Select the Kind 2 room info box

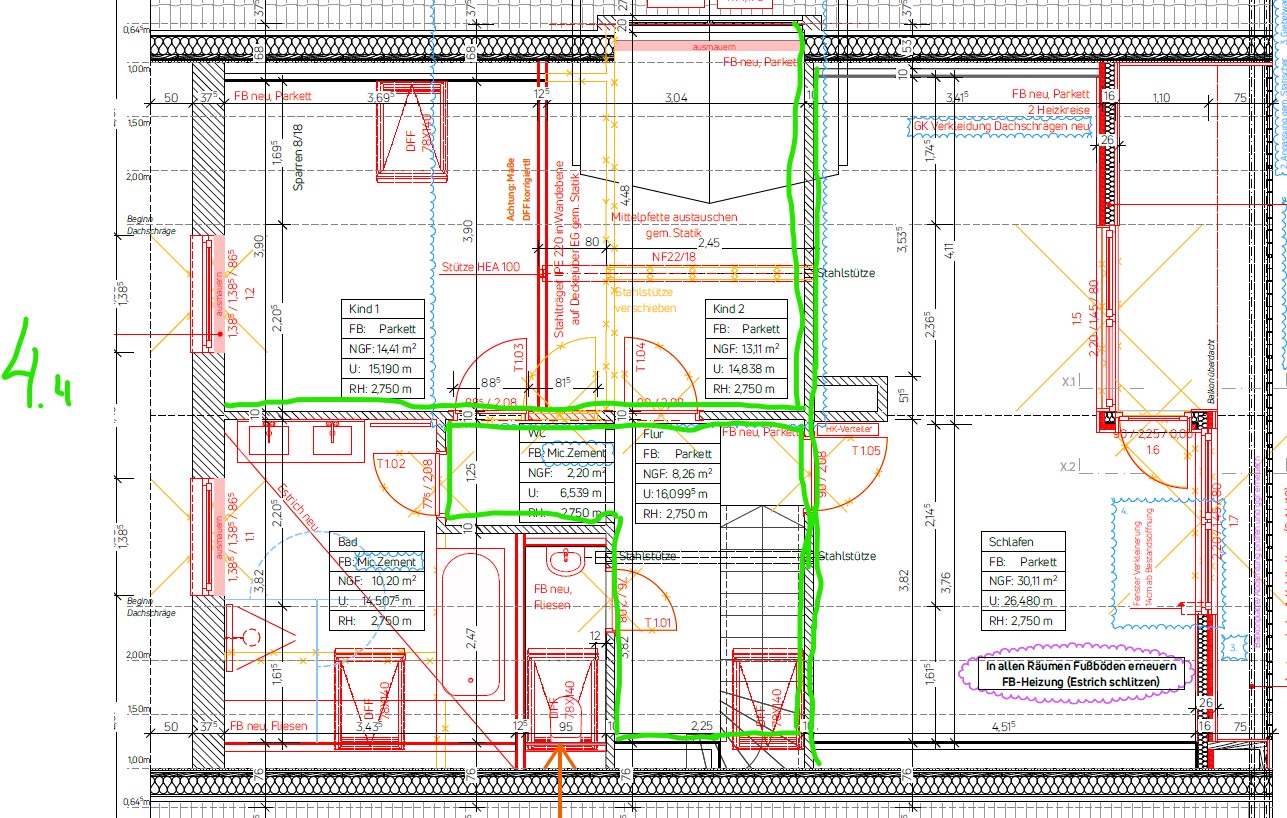point(746,348)
